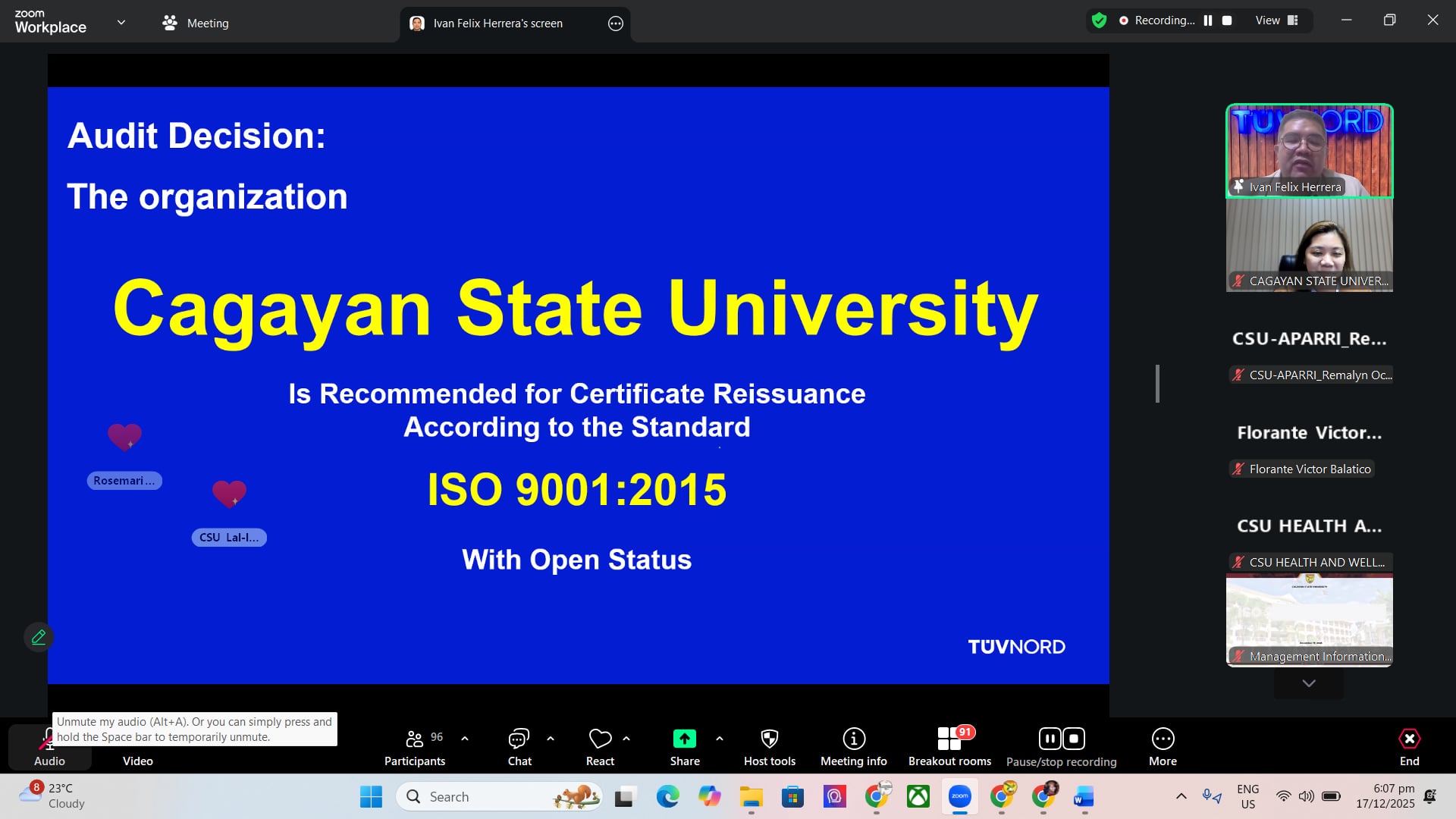Open the View layout menu

click(x=1277, y=20)
